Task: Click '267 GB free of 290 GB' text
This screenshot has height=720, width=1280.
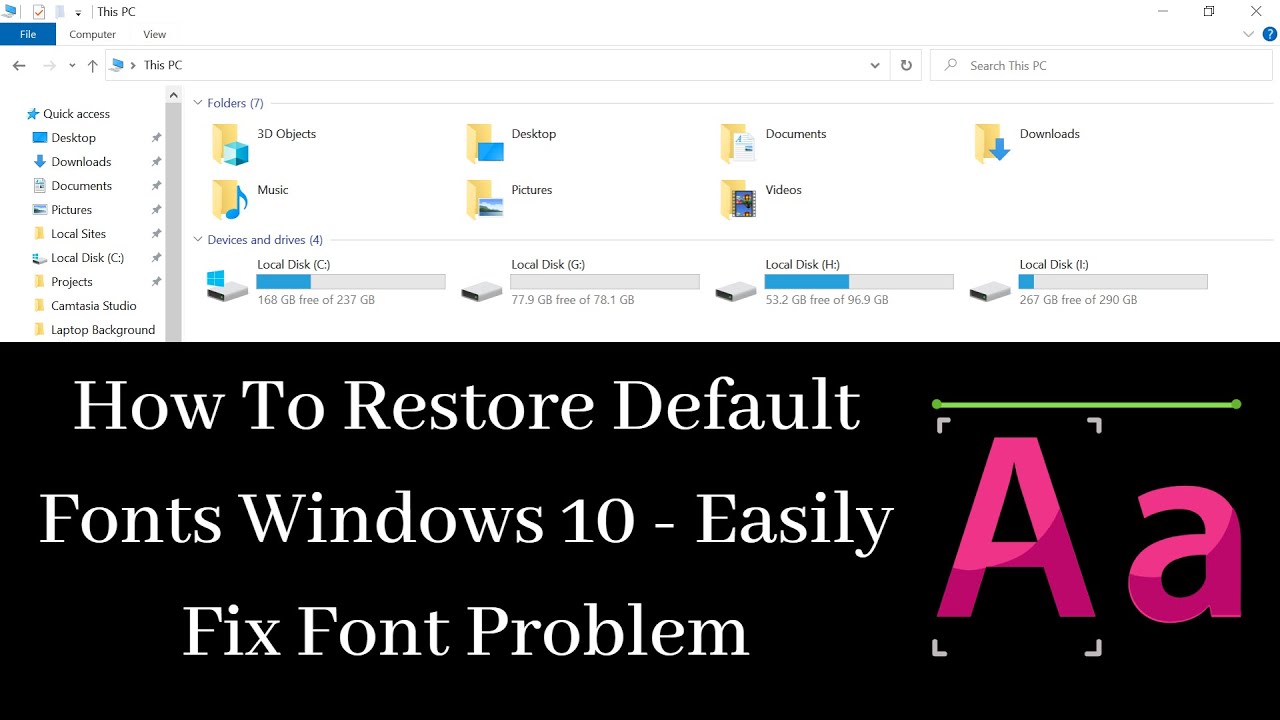Action: pyautogui.click(x=1078, y=300)
